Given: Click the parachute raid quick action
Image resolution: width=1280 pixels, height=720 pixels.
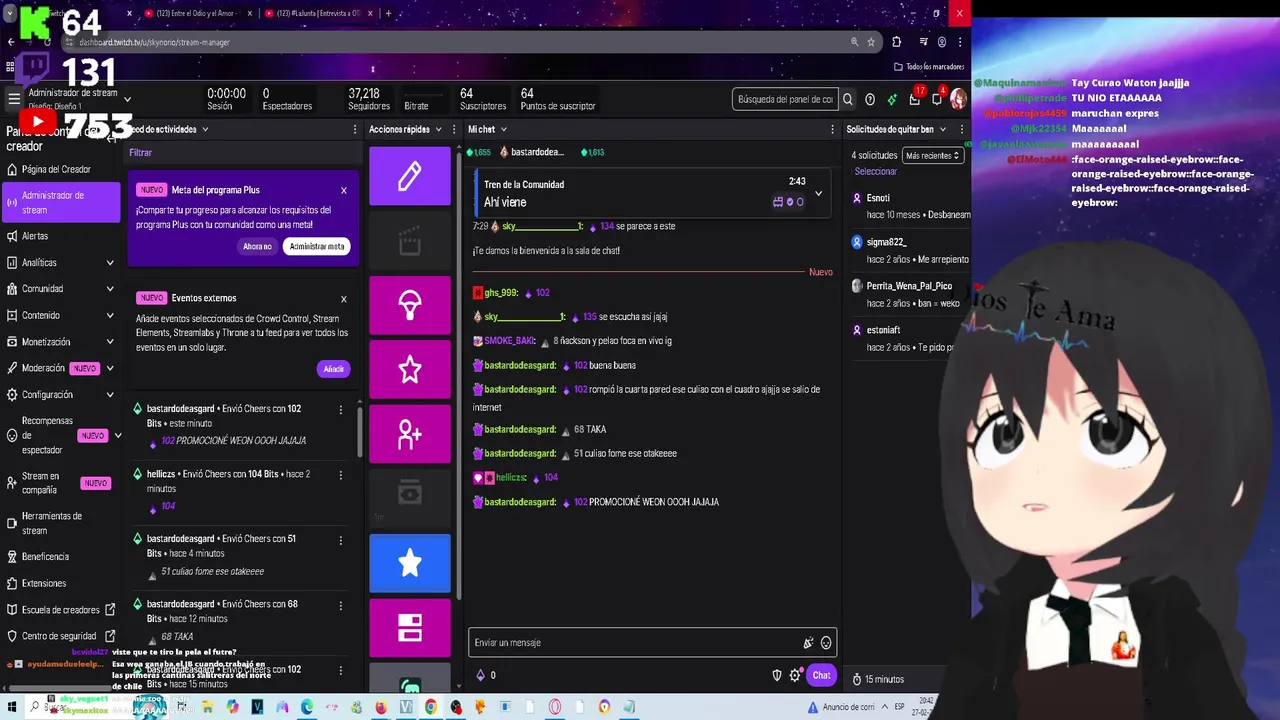Looking at the screenshot, I should coord(410,305).
